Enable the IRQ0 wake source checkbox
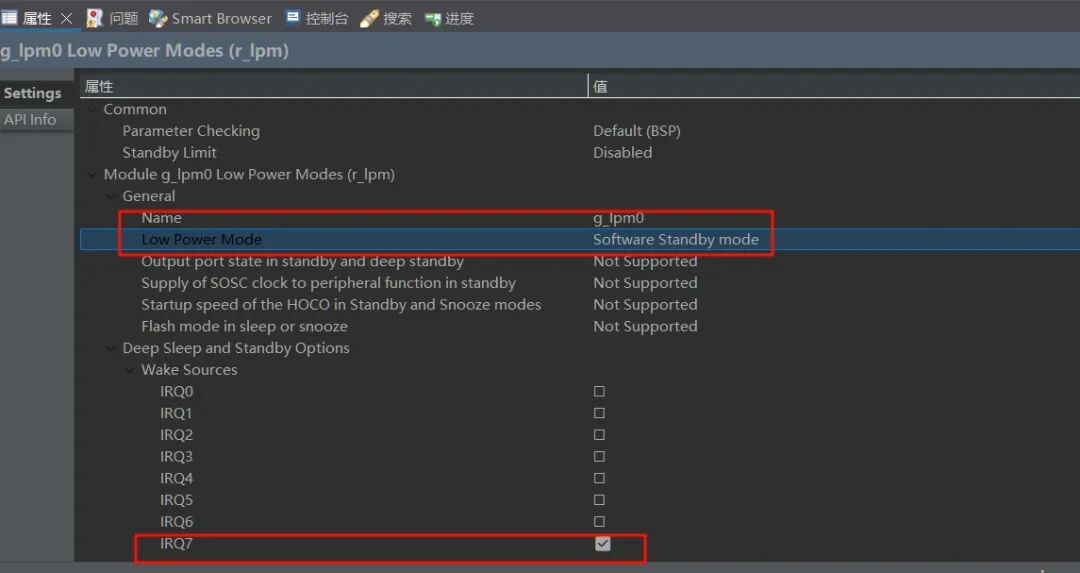This screenshot has height=573, width=1080. pos(599,391)
